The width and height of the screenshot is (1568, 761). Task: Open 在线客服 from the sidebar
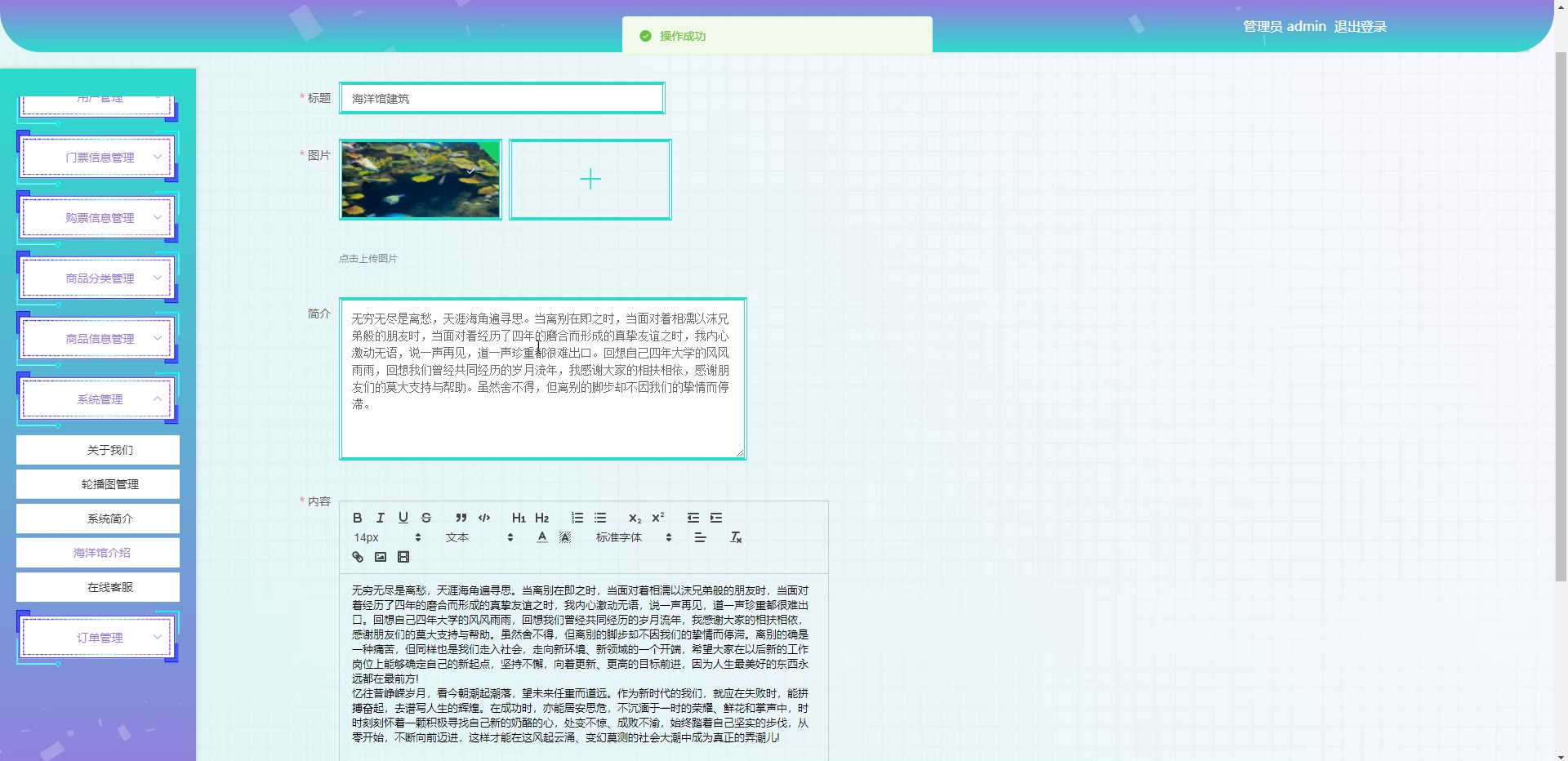tap(98, 587)
